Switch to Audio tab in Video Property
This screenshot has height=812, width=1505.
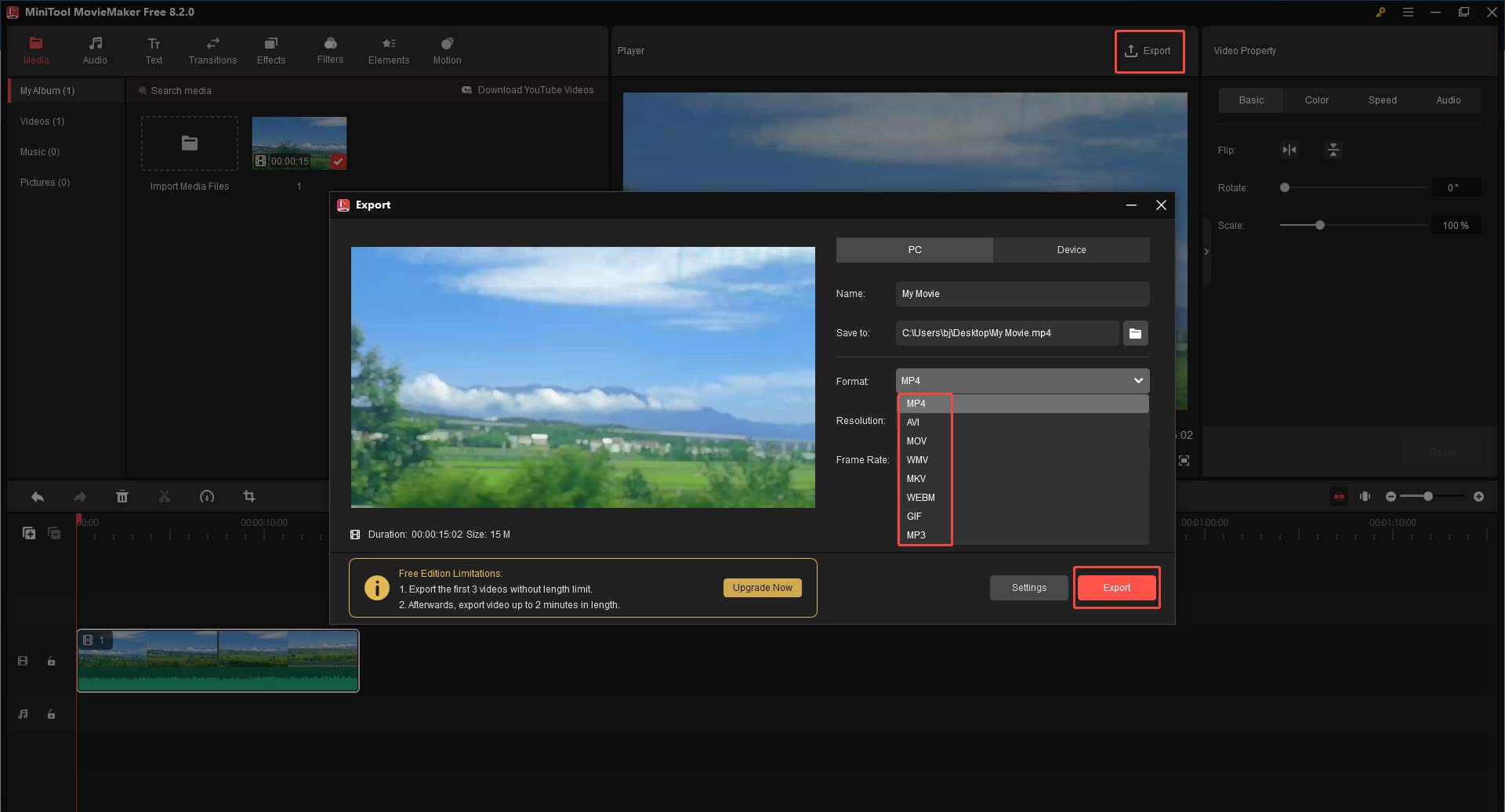pyautogui.click(x=1449, y=100)
